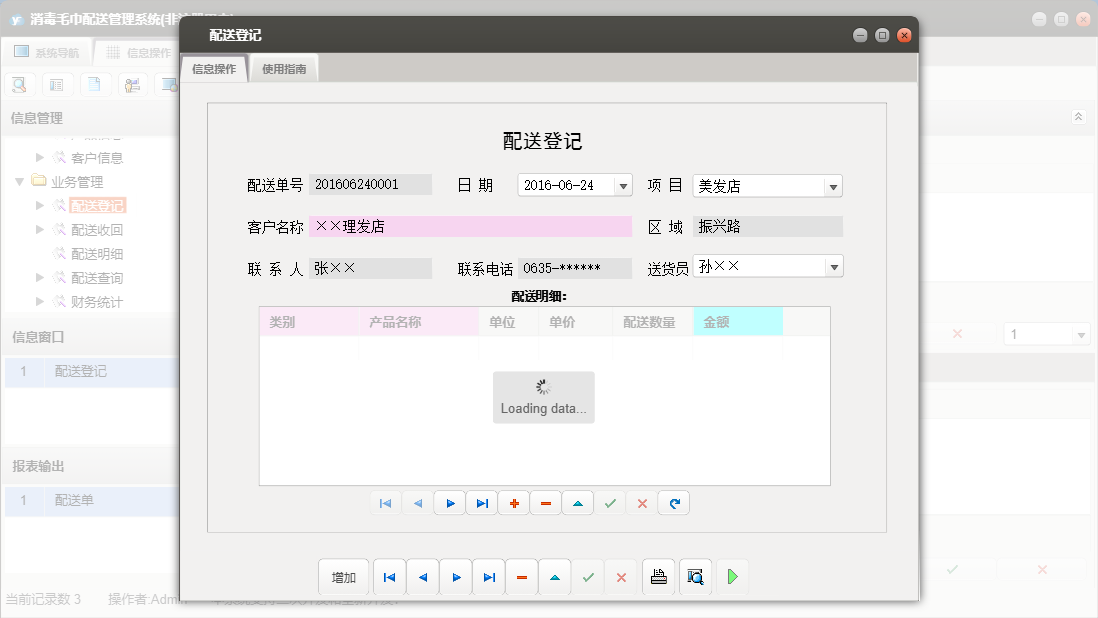Refresh the detail grid with the reload icon

point(673,503)
